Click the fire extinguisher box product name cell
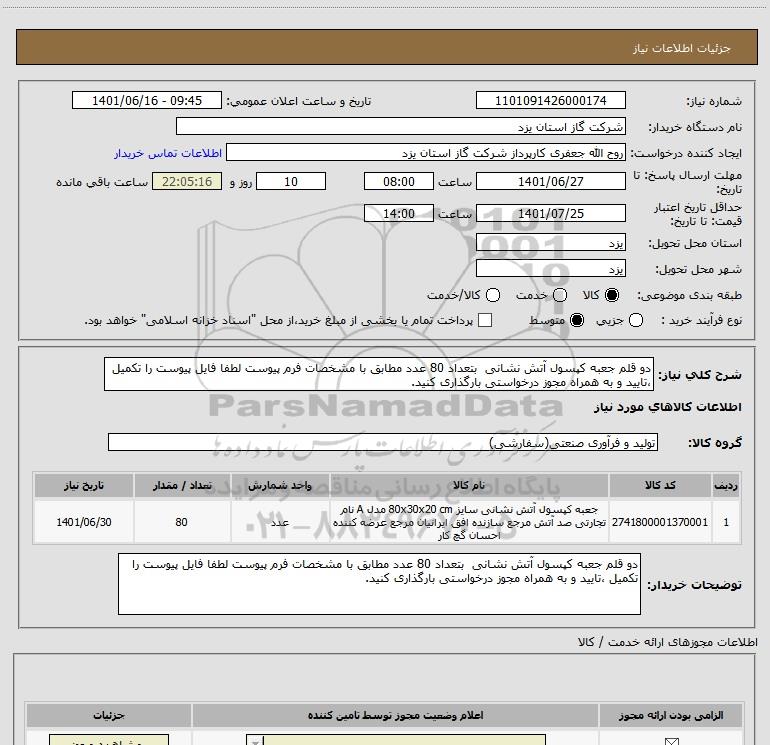Viewport: 770px width, 745px height. [468, 522]
